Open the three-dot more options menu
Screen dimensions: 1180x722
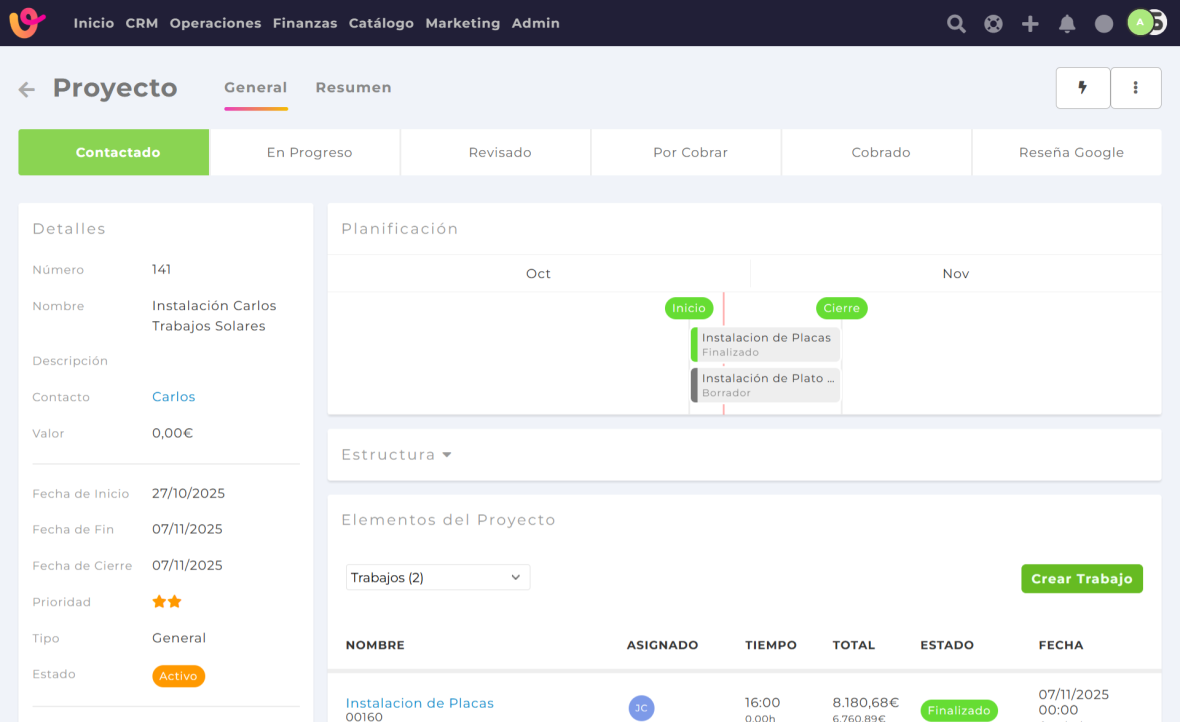tap(1136, 88)
